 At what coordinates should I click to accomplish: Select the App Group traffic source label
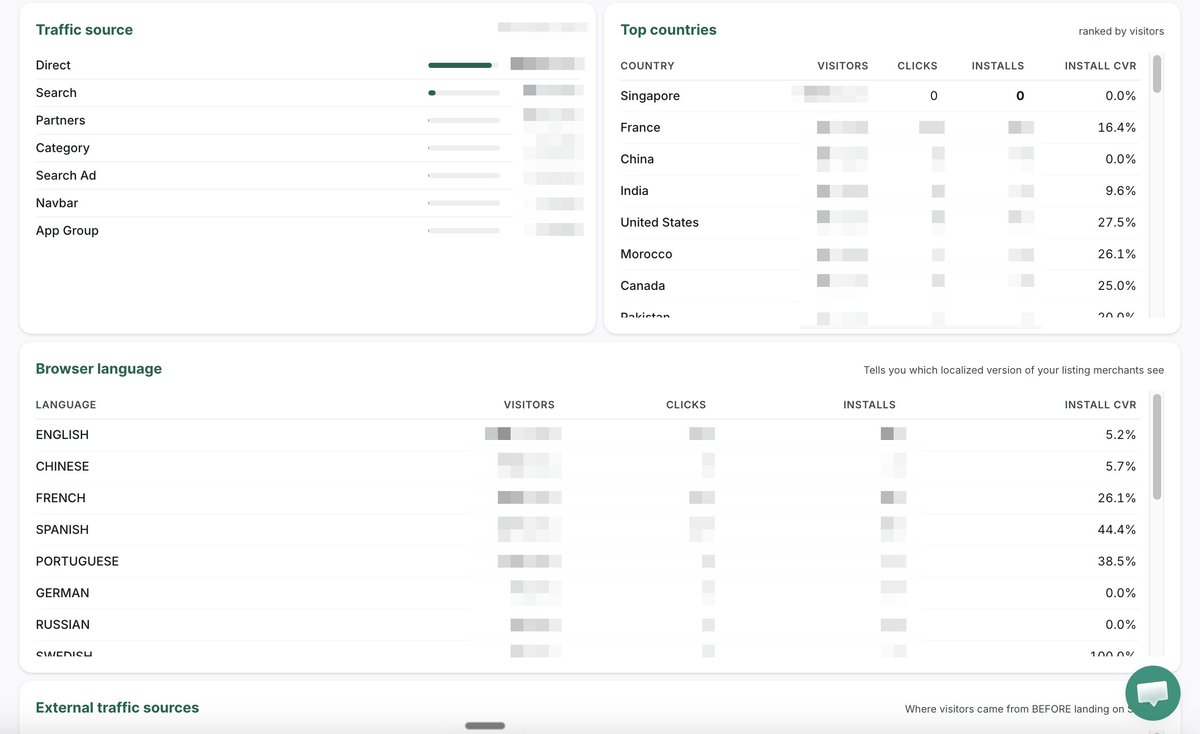(x=67, y=230)
